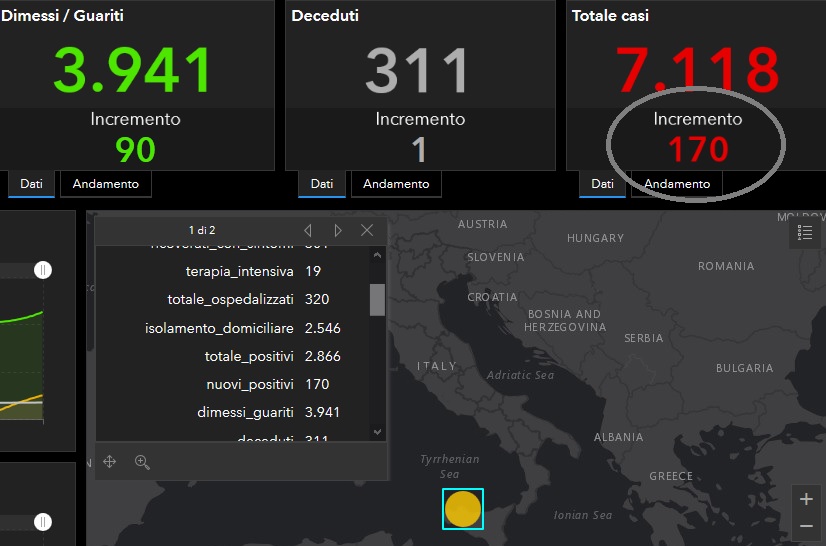826x546 pixels.
Task: Open Andamento tab under Dimessi / Guariti
Action: 105,184
